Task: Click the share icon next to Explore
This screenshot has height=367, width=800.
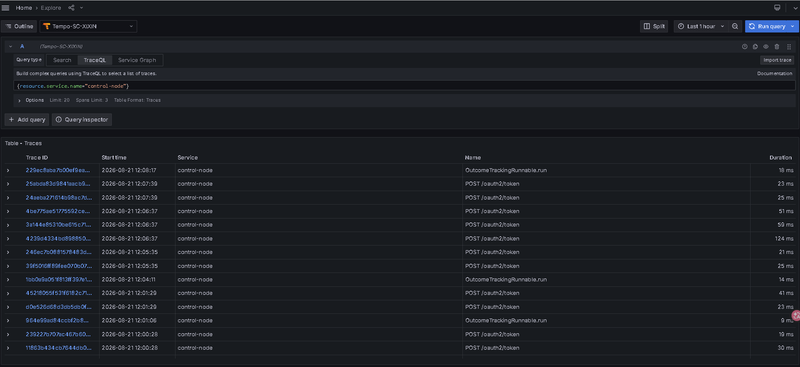Action: (x=71, y=8)
